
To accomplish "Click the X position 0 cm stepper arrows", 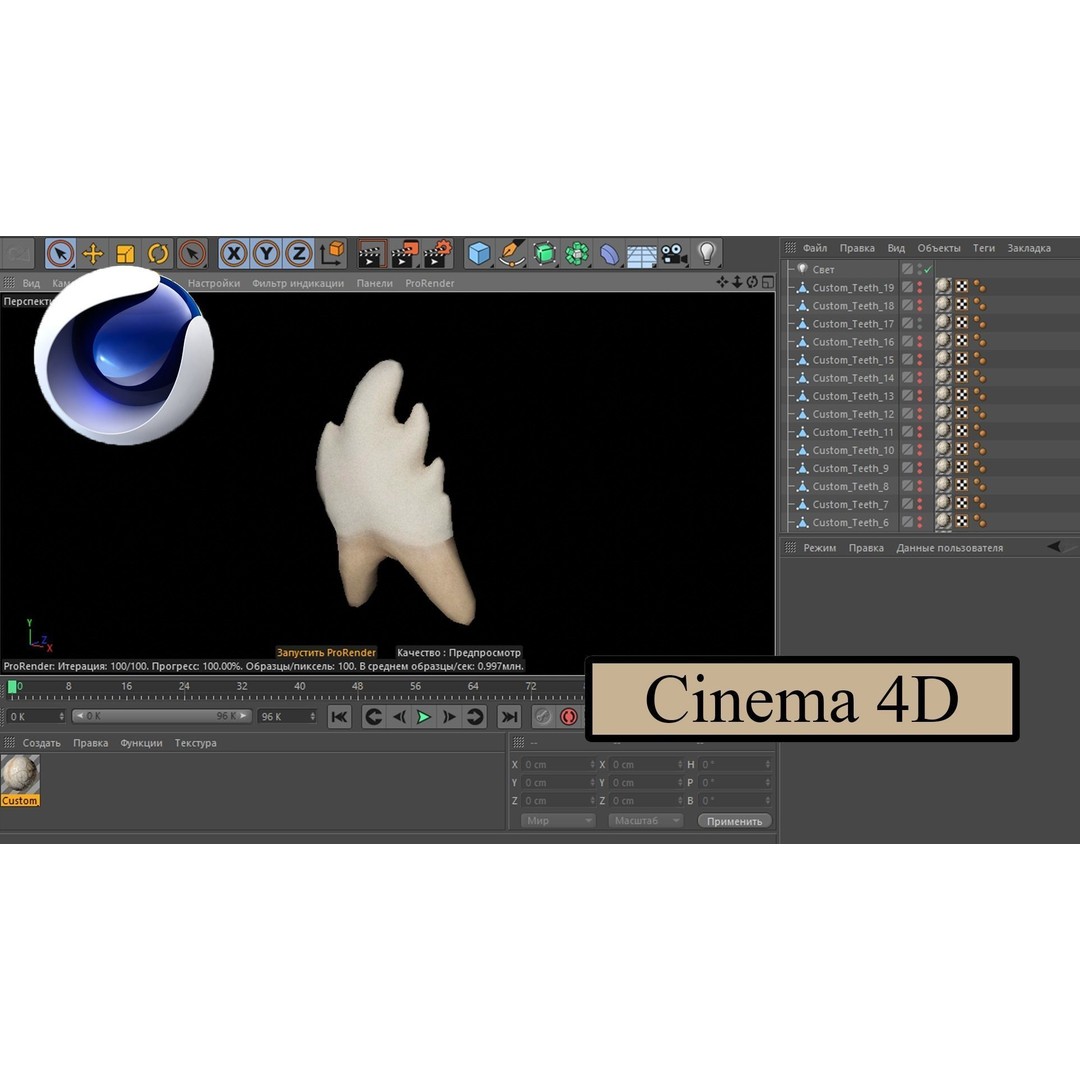I will click(x=592, y=765).
